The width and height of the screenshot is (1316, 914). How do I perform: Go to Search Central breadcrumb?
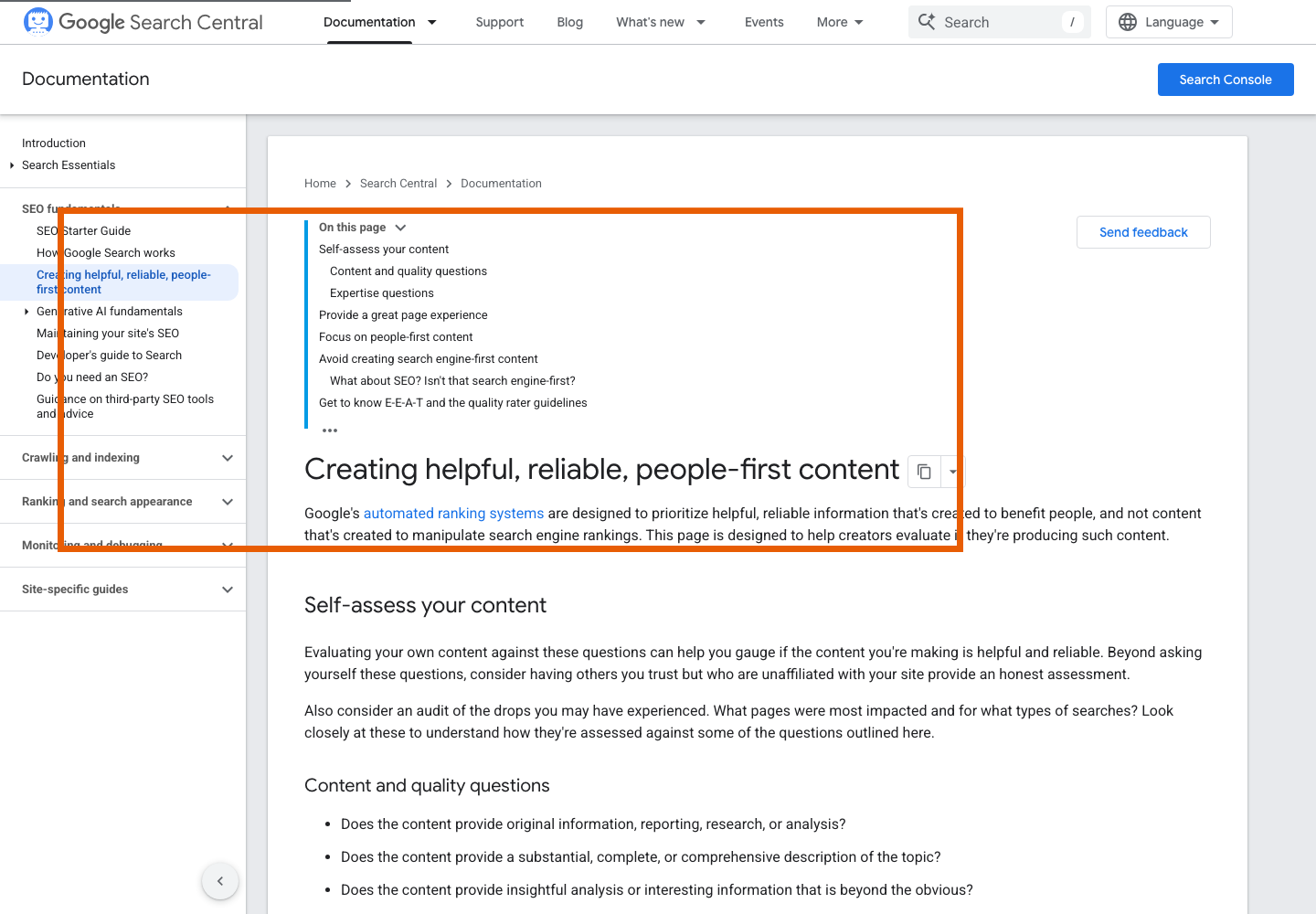[398, 184]
